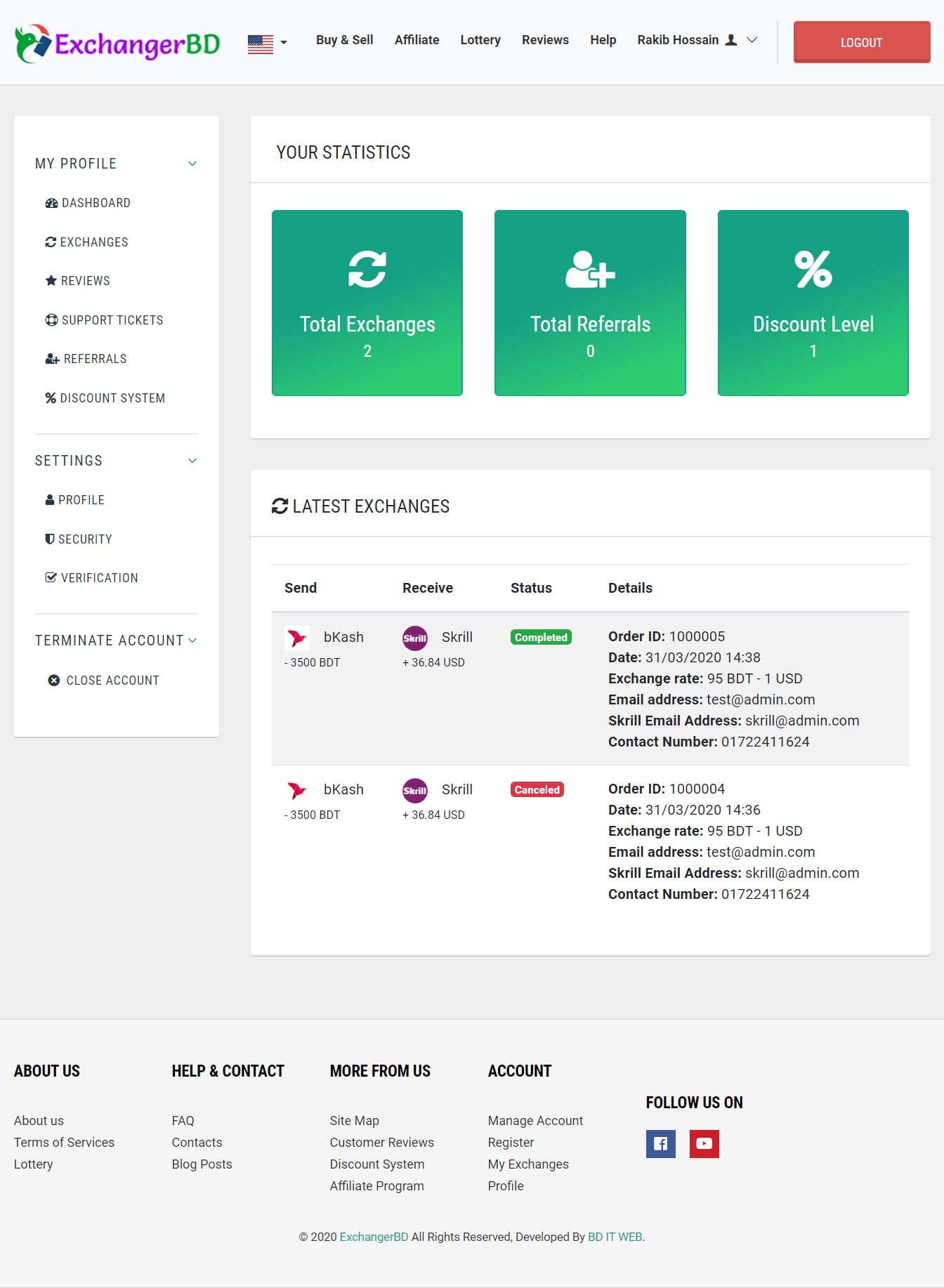944x1288 pixels.
Task: Open the YouTube channel icon
Action: [704, 1143]
